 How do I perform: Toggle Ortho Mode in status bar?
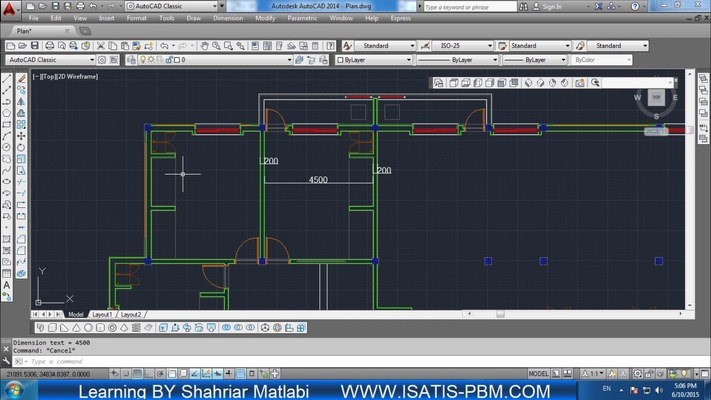click(149, 374)
